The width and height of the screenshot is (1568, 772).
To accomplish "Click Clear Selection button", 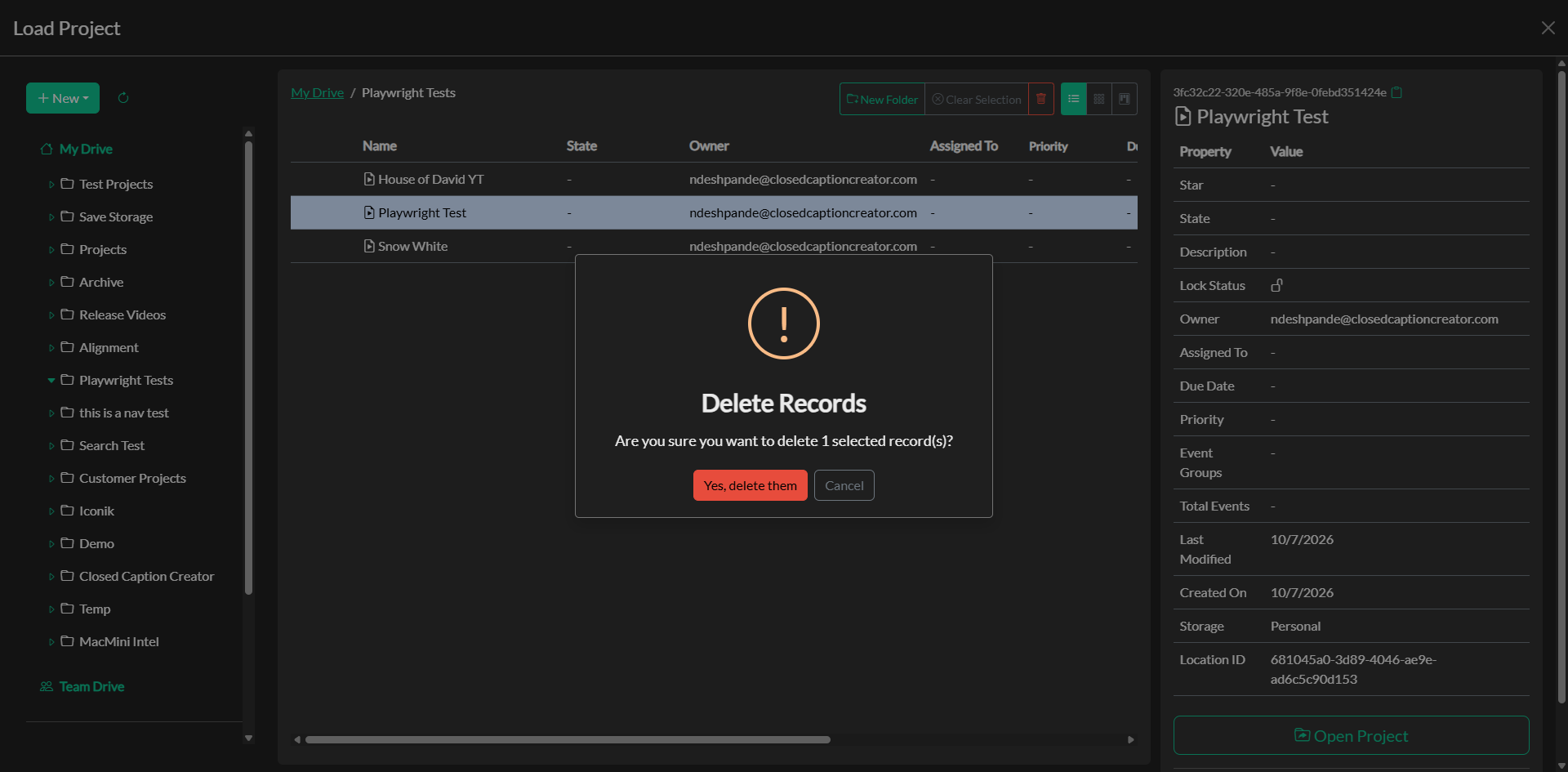I will [x=977, y=99].
